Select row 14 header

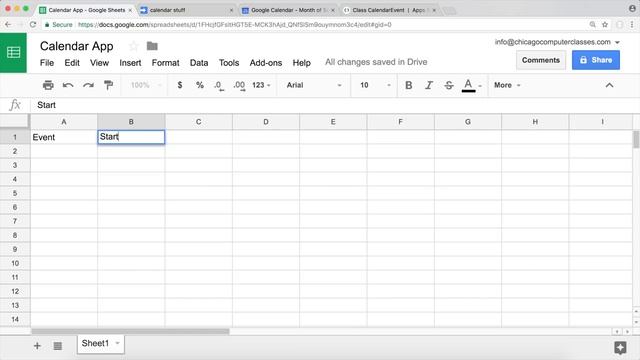(x=15, y=319)
